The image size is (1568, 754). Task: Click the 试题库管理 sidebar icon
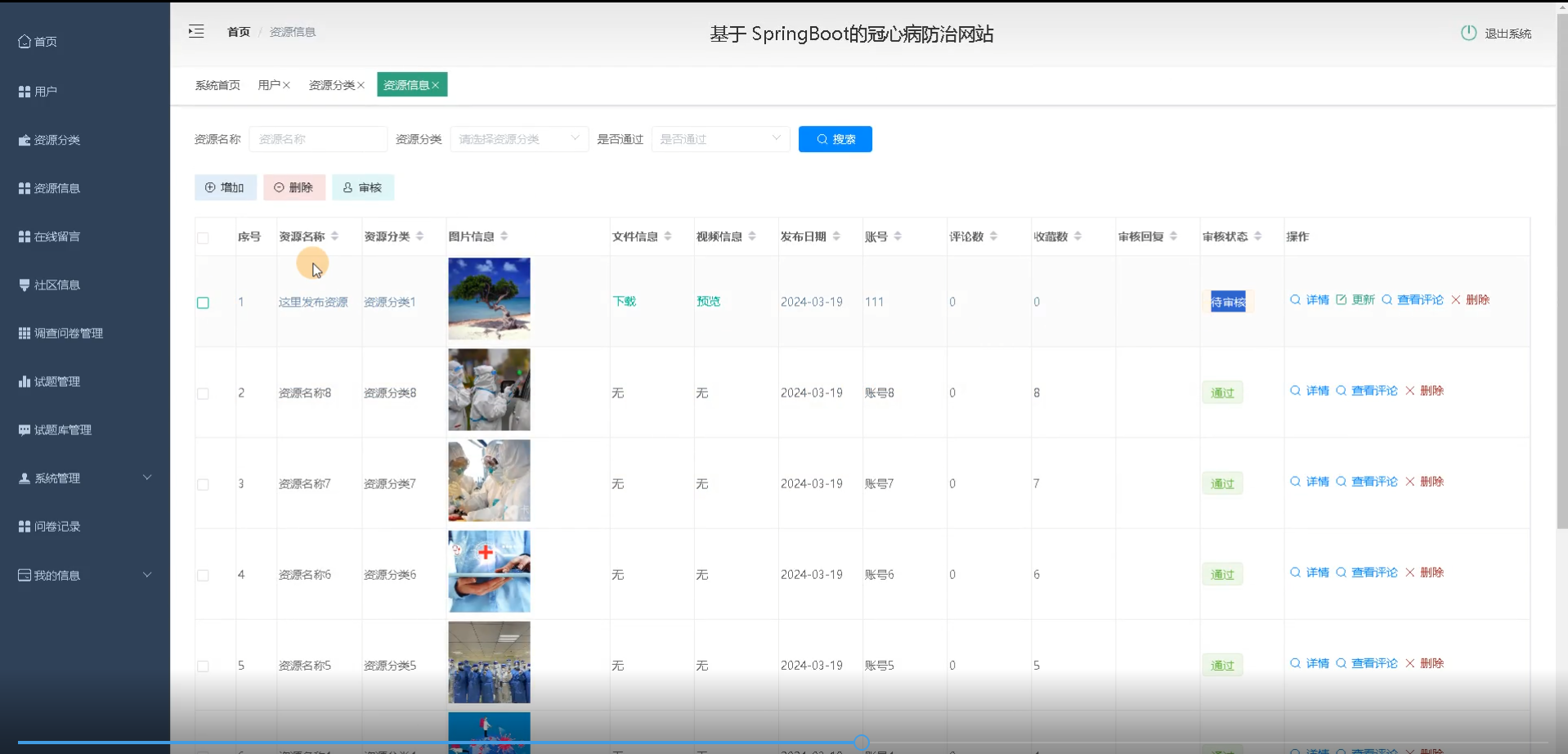pos(25,429)
